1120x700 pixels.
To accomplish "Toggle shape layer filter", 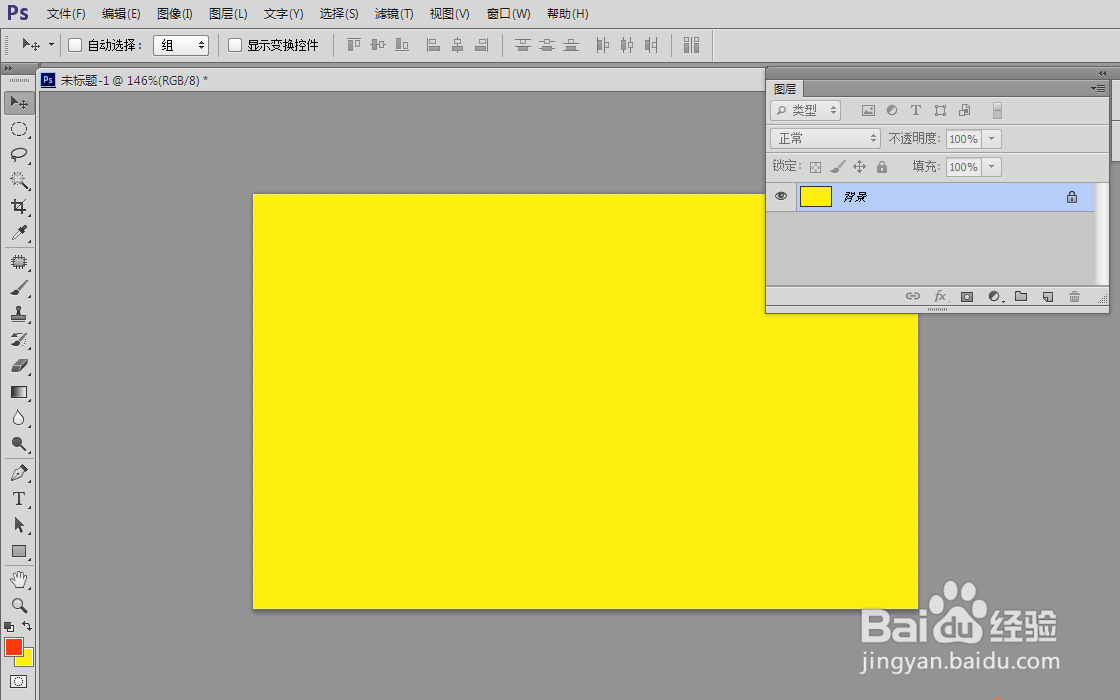I will (x=940, y=110).
